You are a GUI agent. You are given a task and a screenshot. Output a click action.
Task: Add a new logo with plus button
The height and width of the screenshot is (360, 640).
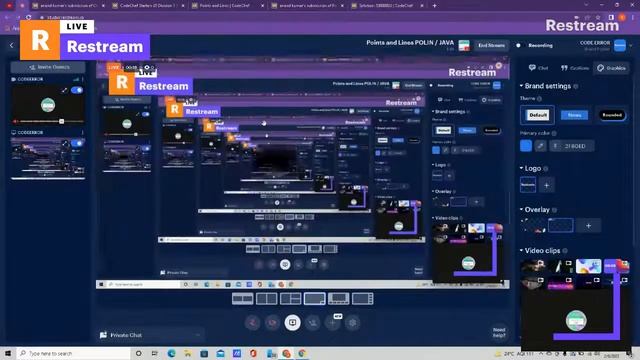click(547, 185)
